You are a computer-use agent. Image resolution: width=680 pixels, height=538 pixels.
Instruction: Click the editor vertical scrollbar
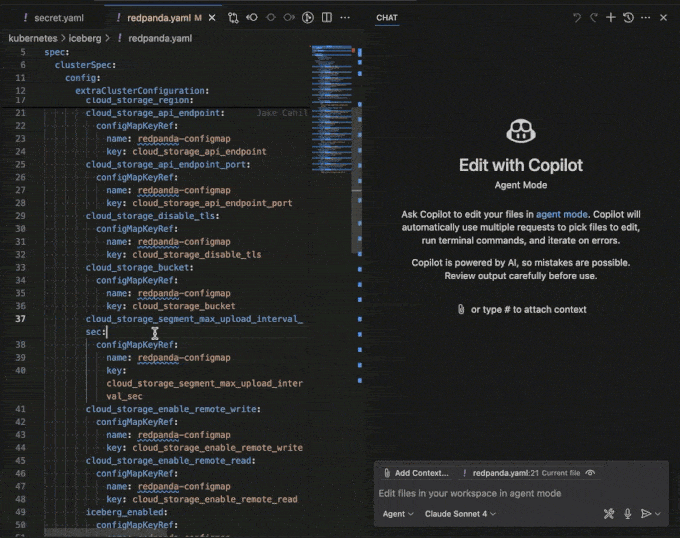point(356,180)
